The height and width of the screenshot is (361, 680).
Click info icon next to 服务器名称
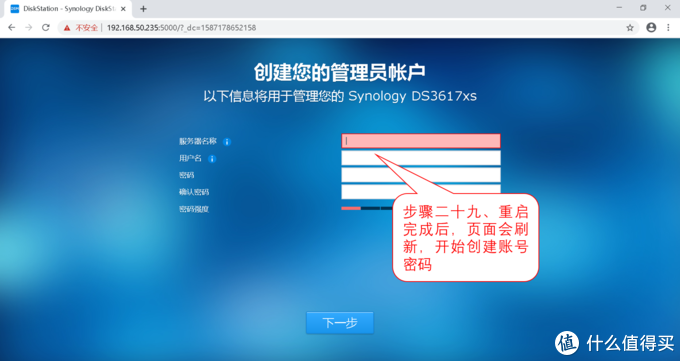tap(227, 142)
